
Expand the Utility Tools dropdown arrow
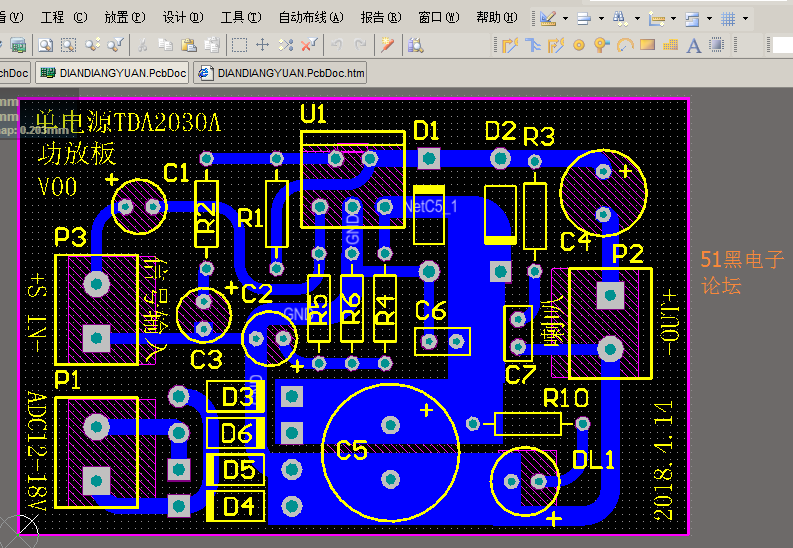(x=565, y=19)
